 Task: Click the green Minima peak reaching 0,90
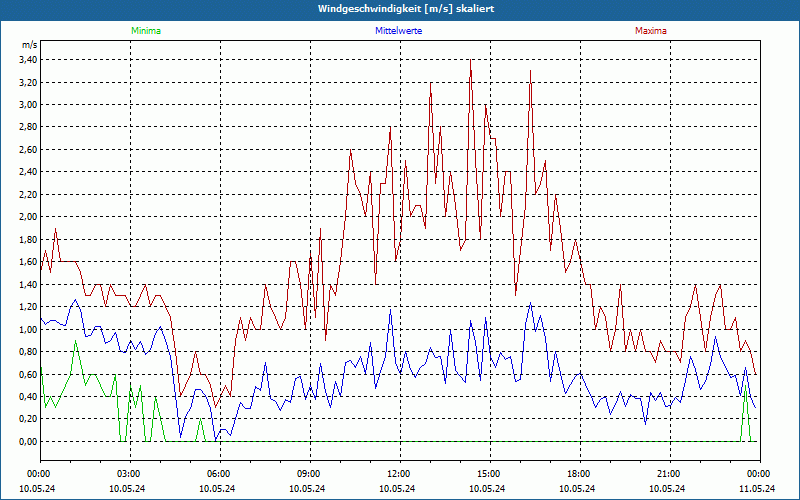point(76,341)
